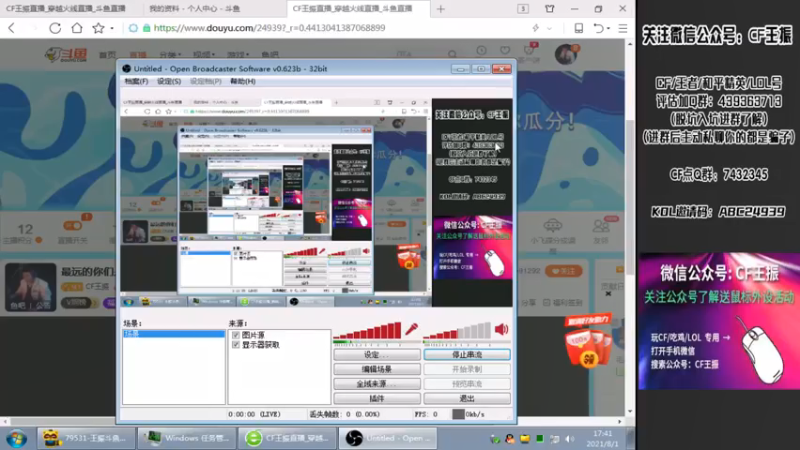Open the 设定(S) menu in OBS
Image resolution: width=800 pixels, height=450 pixels.
tap(169, 81)
